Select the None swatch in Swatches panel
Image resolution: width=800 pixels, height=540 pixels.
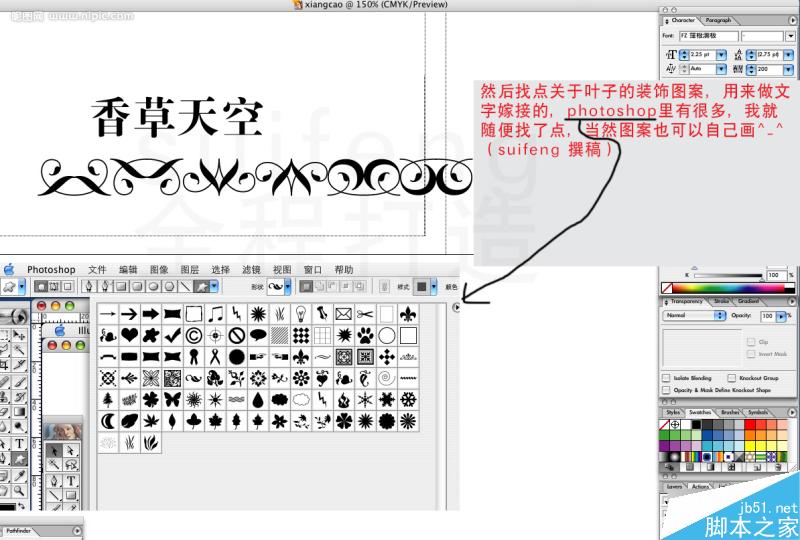(664, 425)
